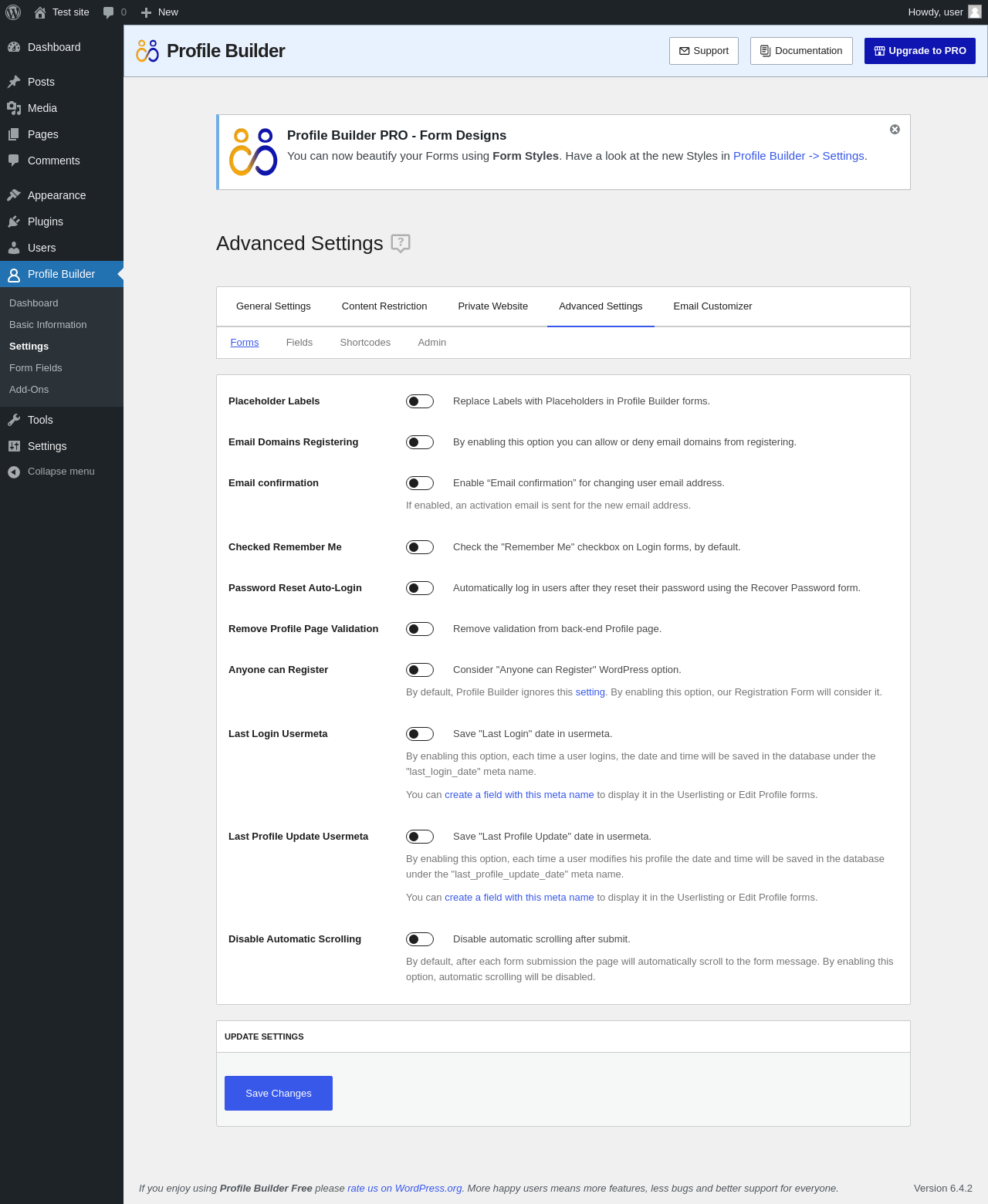The width and height of the screenshot is (988, 1204).
Task: Click the Howdy, user account text
Action: [936, 12]
